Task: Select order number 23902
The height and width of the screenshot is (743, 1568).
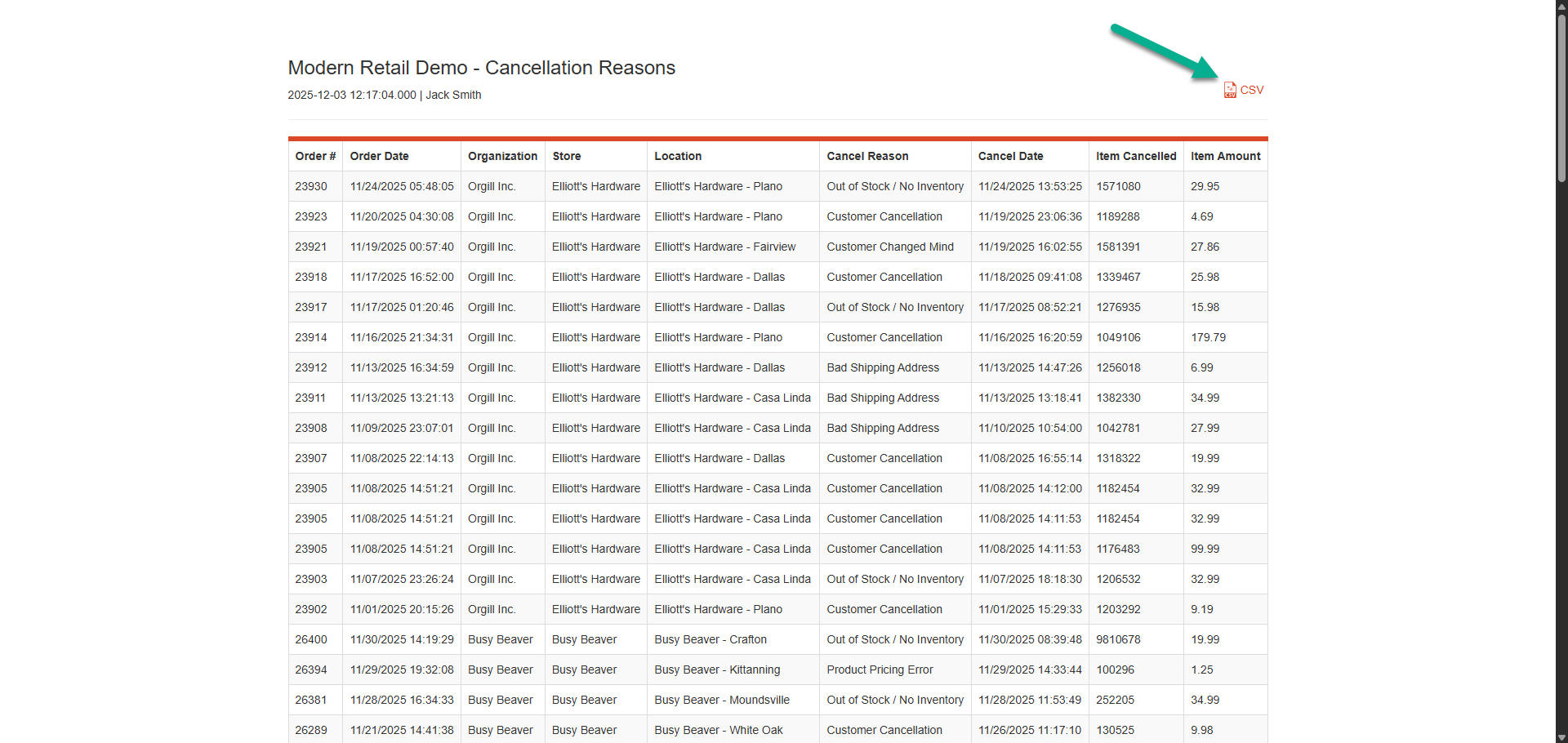Action: (x=311, y=609)
